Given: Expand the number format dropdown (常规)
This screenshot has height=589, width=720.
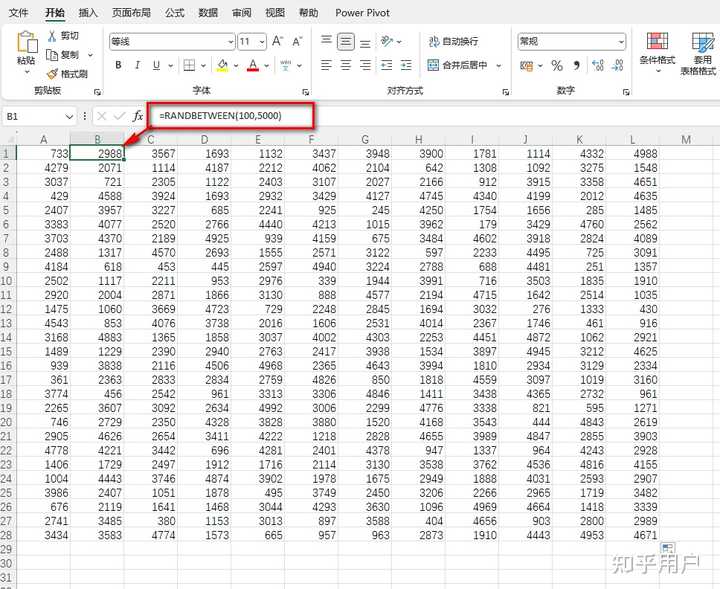Looking at the screenshot, I should click(621, 42).
